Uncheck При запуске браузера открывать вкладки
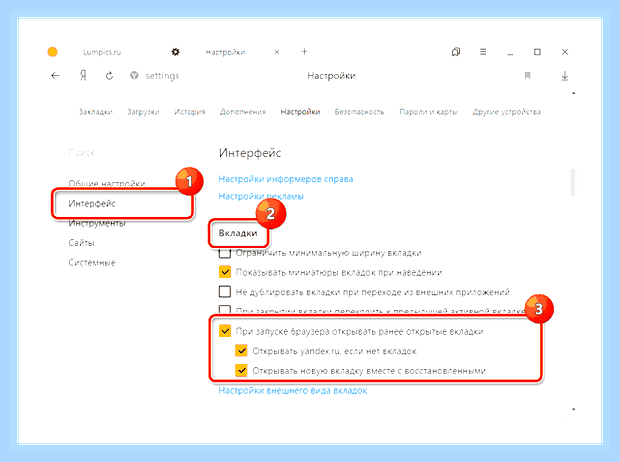 [225, 331]
